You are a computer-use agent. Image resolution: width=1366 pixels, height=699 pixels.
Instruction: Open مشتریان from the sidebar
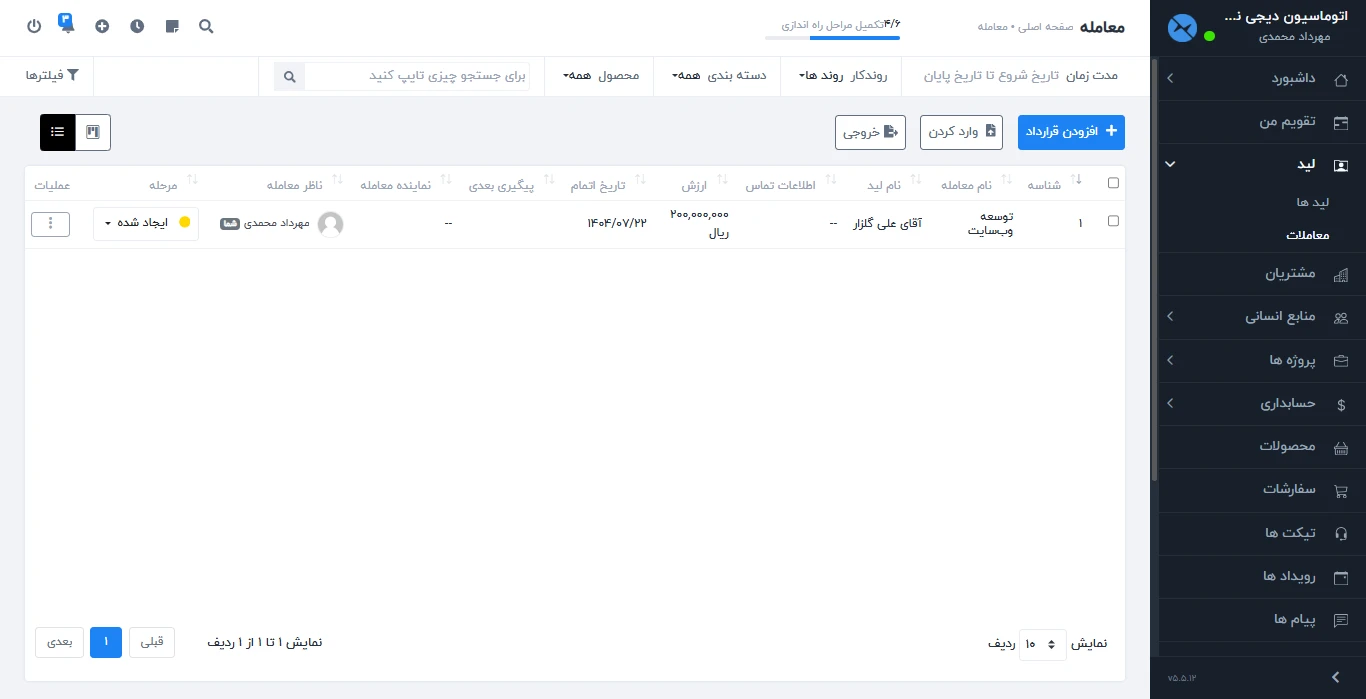[x=1292, y=273]
